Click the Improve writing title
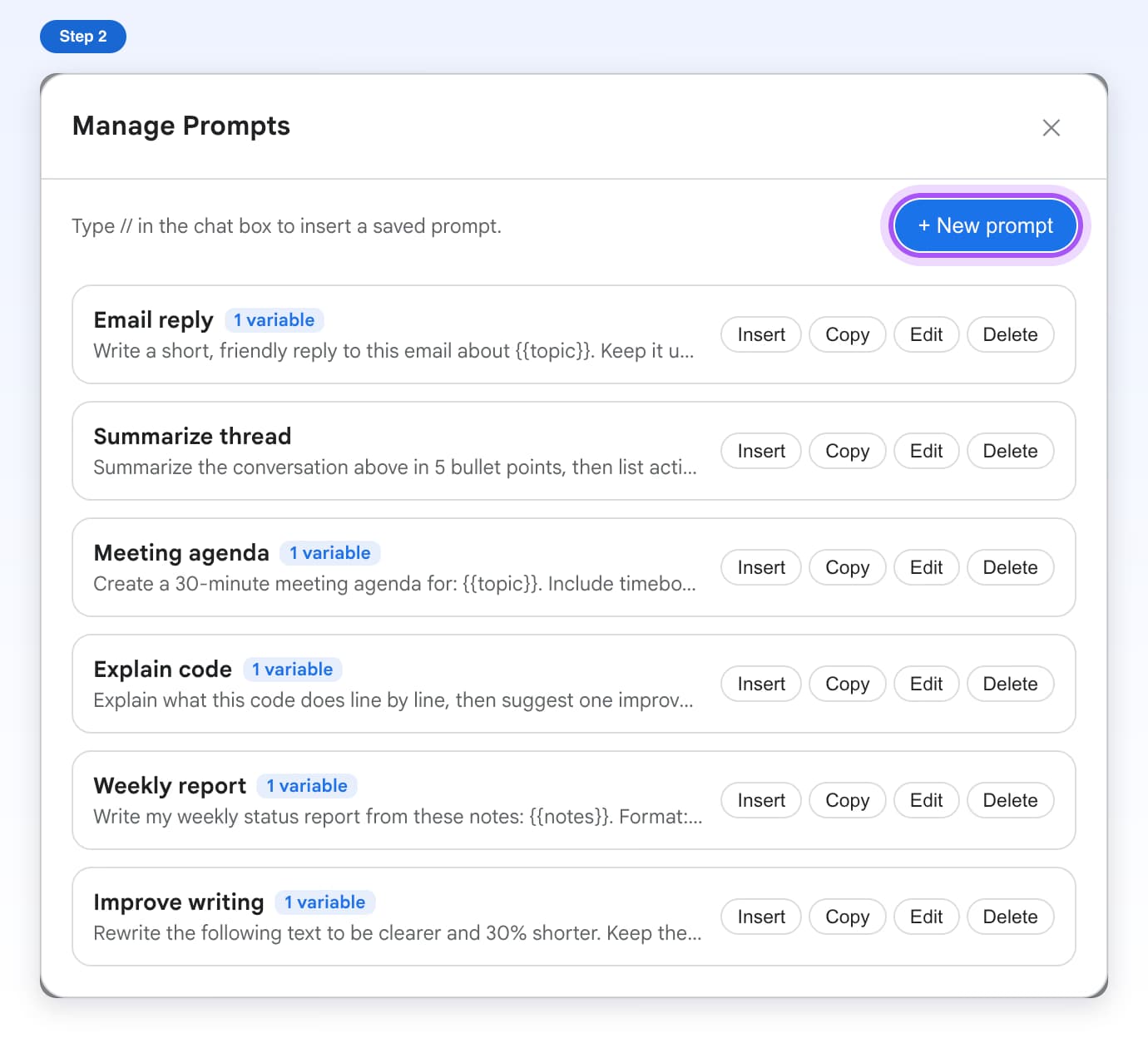Image resolution: width=1148 pixels, height=1038 pixels. 178,902
